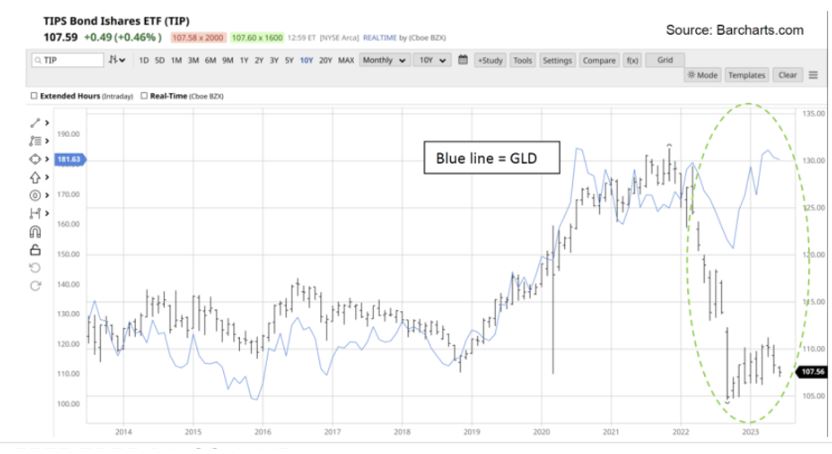The width and height of the screenshot is (832, 454).
Task: Enable the Real-Time checkbox
Action: point(146,96)
